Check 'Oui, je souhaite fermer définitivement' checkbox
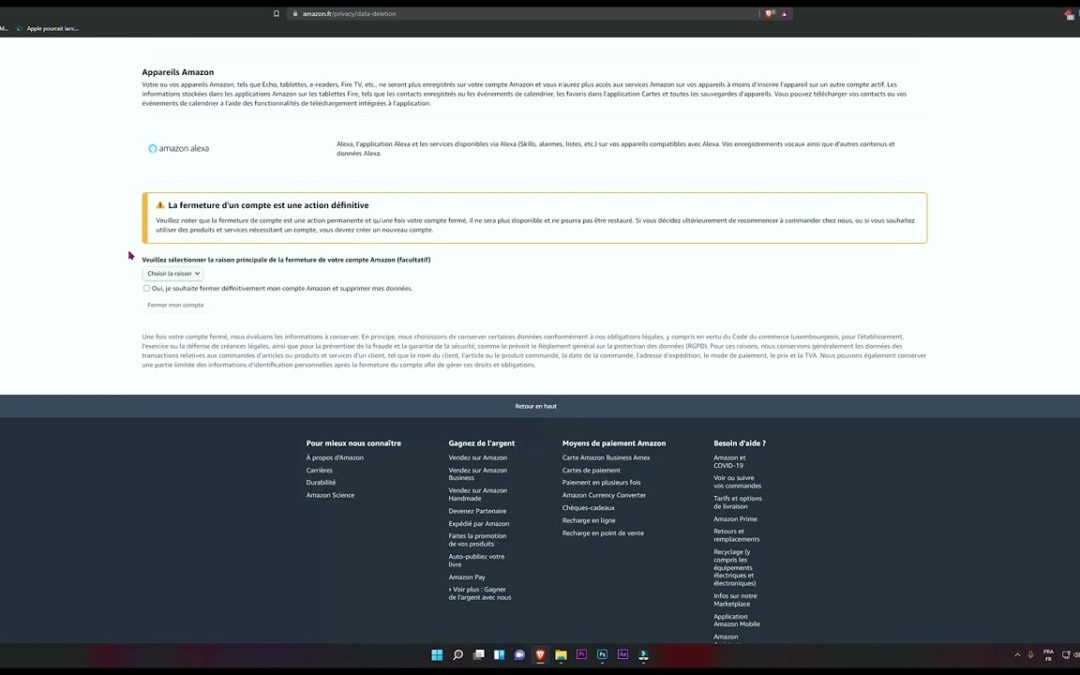1080x675 pixels. click(146, 289)
